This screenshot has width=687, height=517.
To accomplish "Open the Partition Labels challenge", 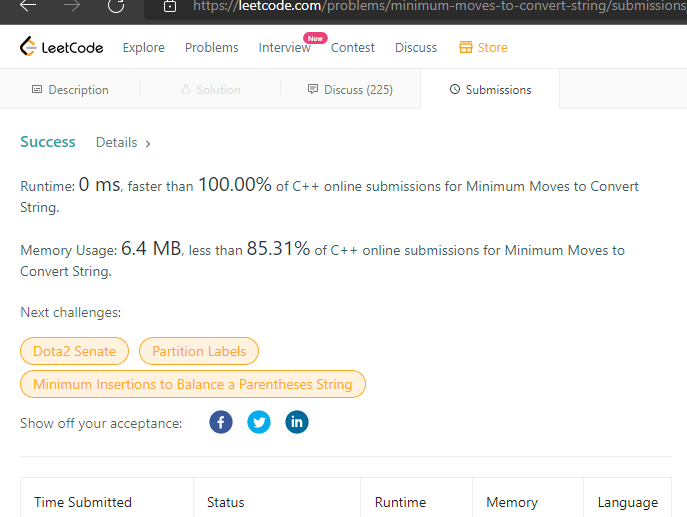I will point(199,351).
